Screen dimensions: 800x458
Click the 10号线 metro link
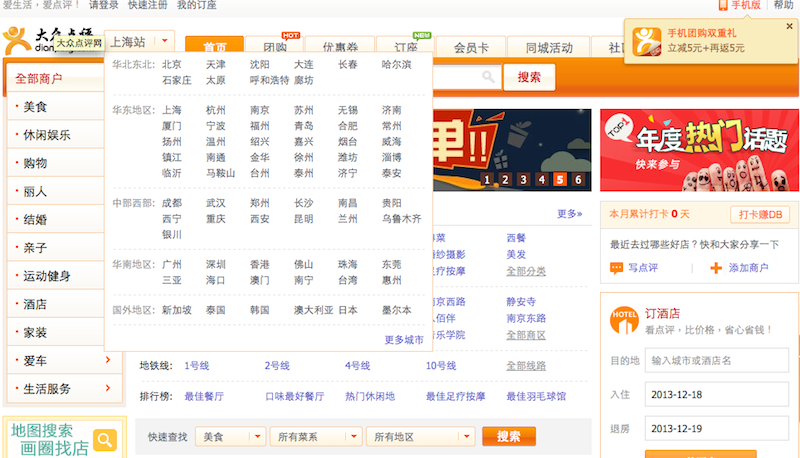tap(441, 366)
